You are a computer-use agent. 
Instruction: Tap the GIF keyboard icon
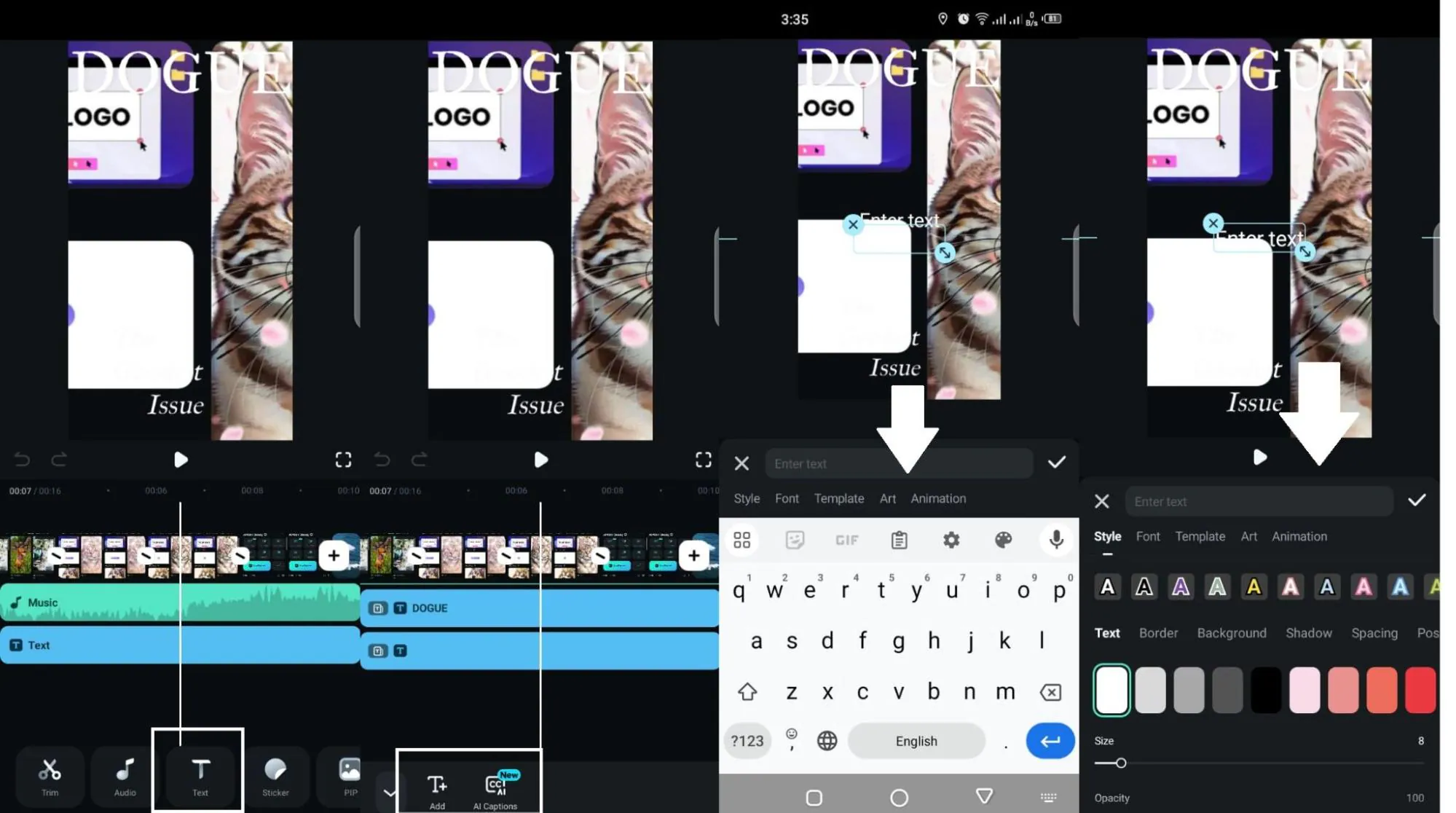847,540
